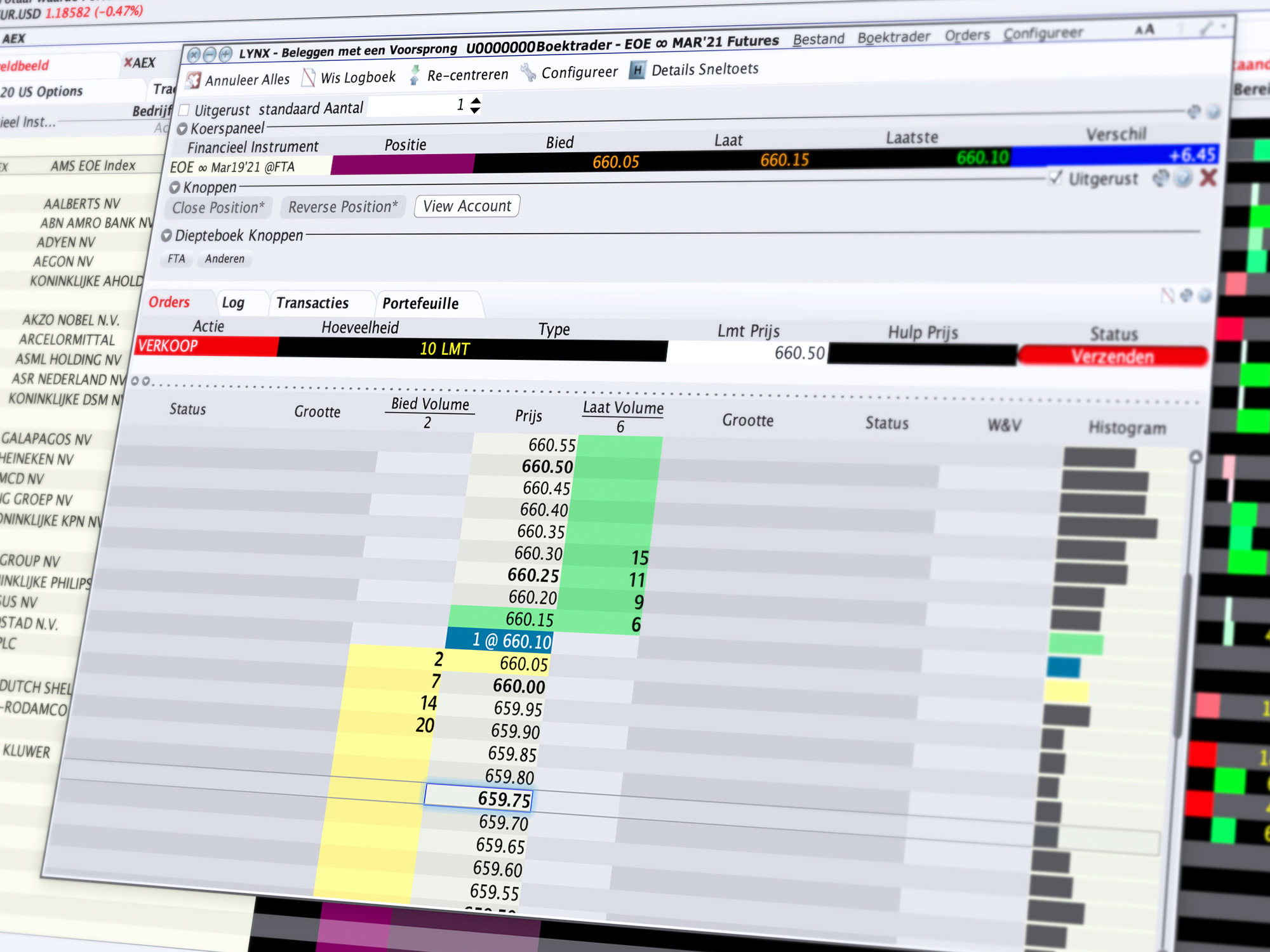Click the AA font size icon
1270x952 pixels.
(x=1145, y=30)
